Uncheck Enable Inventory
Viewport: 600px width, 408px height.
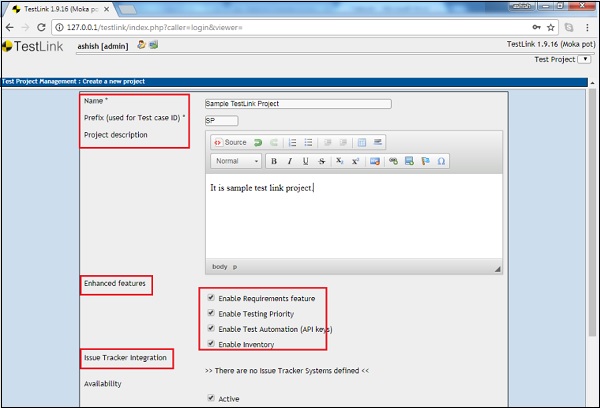(x=211, y=343)
